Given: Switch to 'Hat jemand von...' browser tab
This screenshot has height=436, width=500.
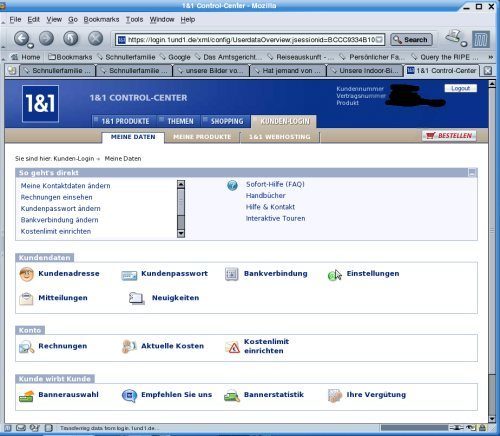Looking at the screenshot, I should (x=288, y=71).
